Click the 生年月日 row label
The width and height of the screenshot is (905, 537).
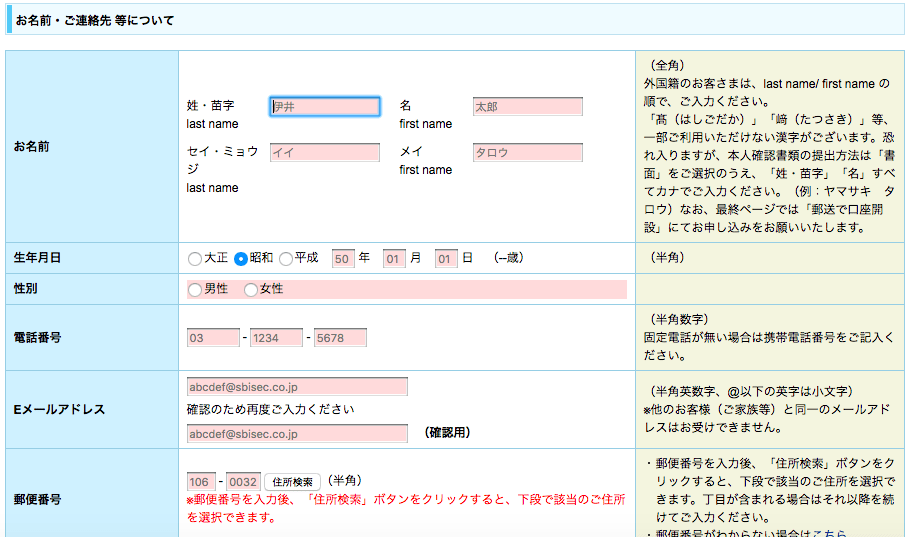click(38, 258)
